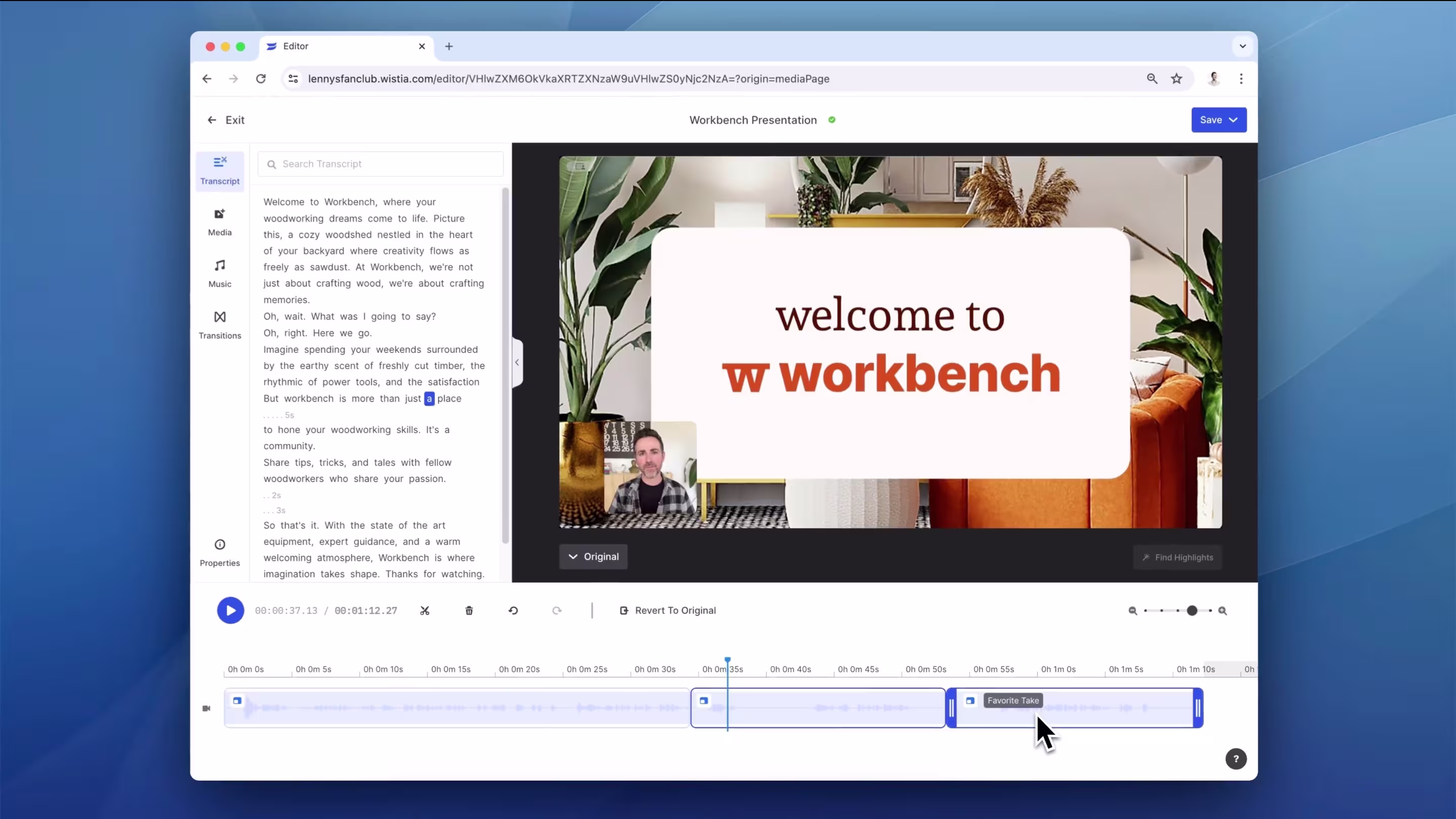Screen dimensions: 1456x819
Task: Click the word 'Welcome' in the transcript
Action: 283,202
